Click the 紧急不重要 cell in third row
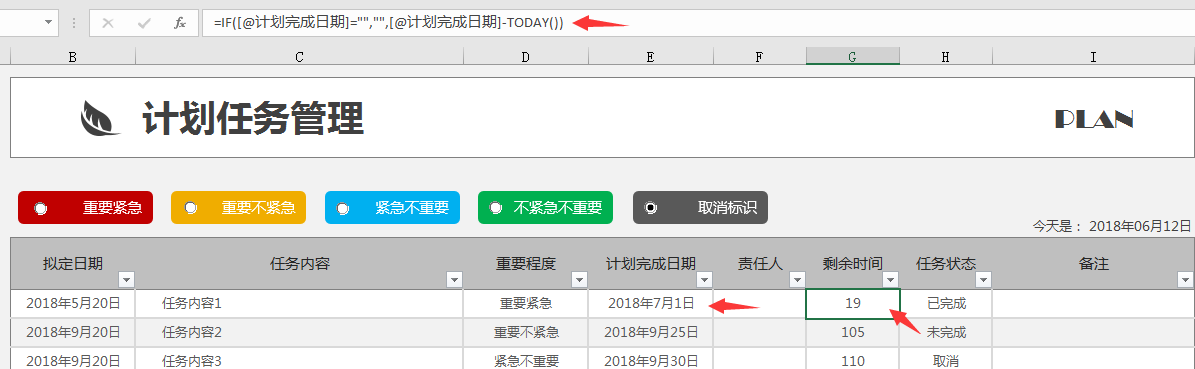This screenshot has height=369, width=1195. click(x=526, y=360)
